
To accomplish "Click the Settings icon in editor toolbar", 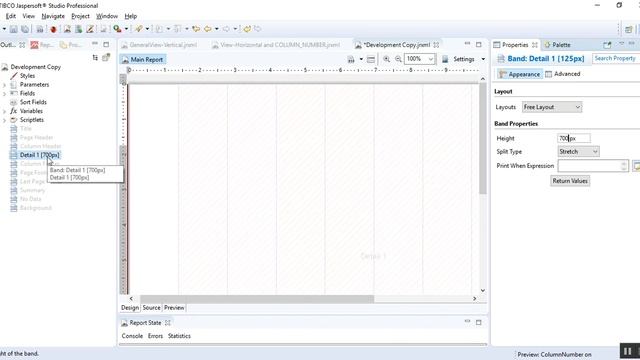I will click(445, 59).
